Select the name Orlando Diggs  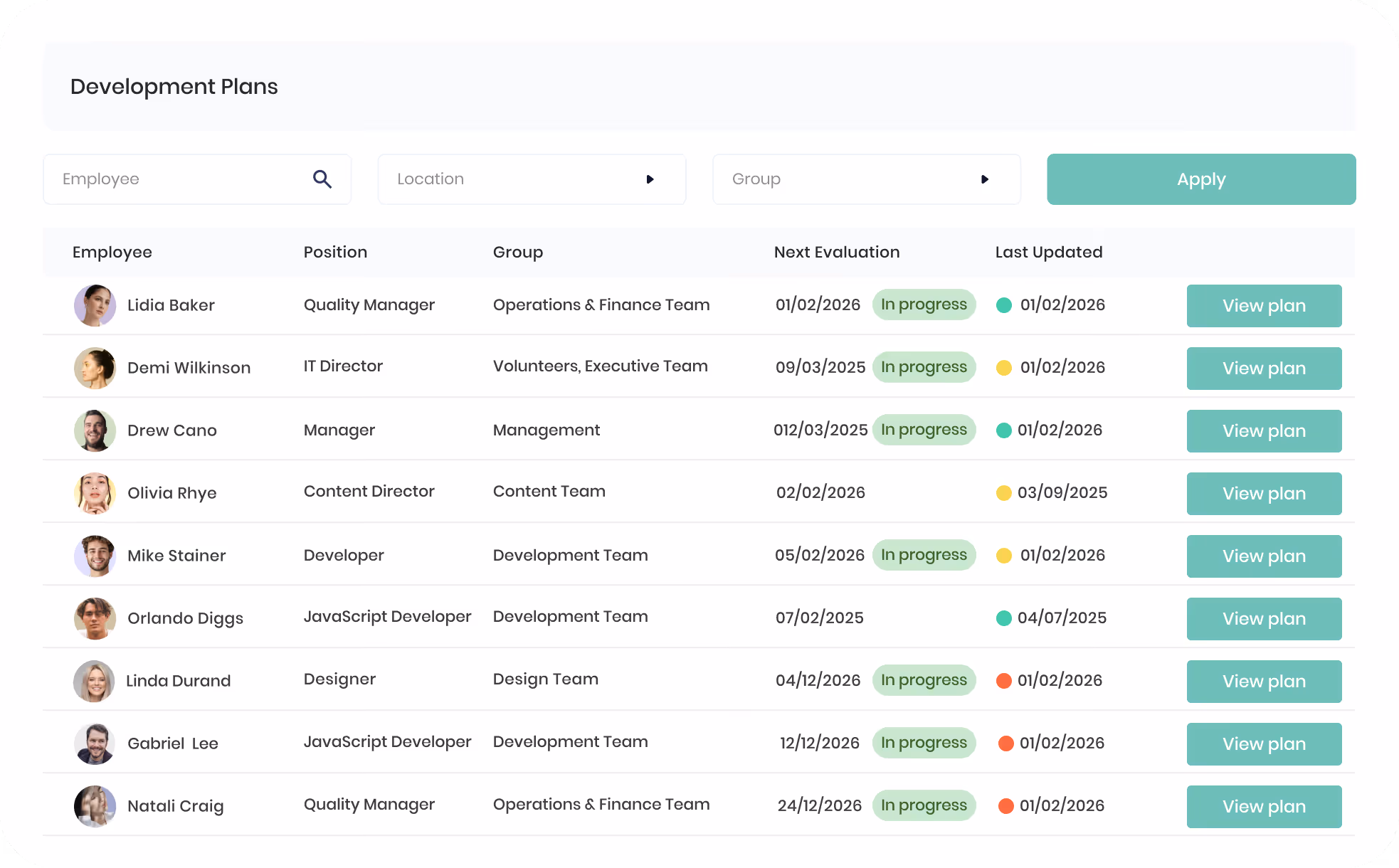coord(185,618)
